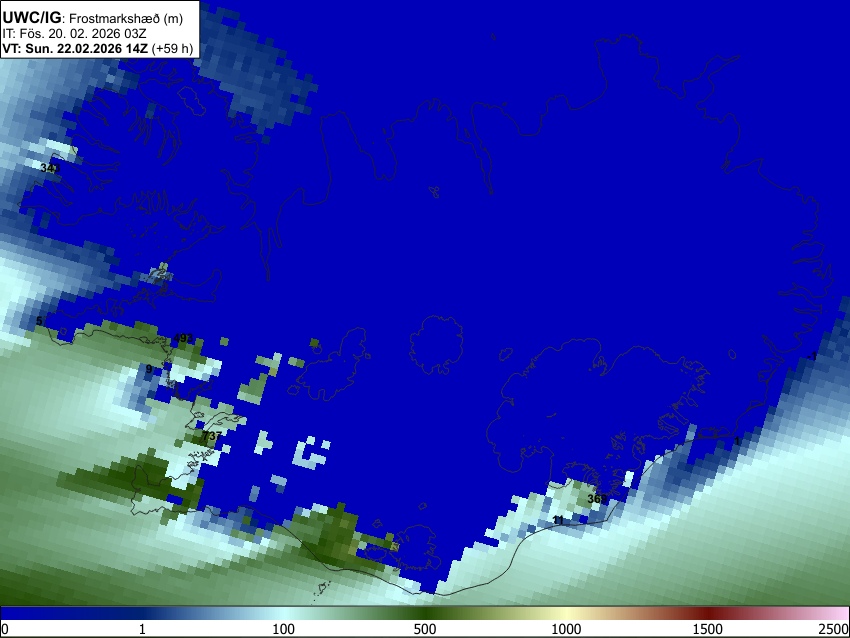Click the '9' value below 492

149,369
